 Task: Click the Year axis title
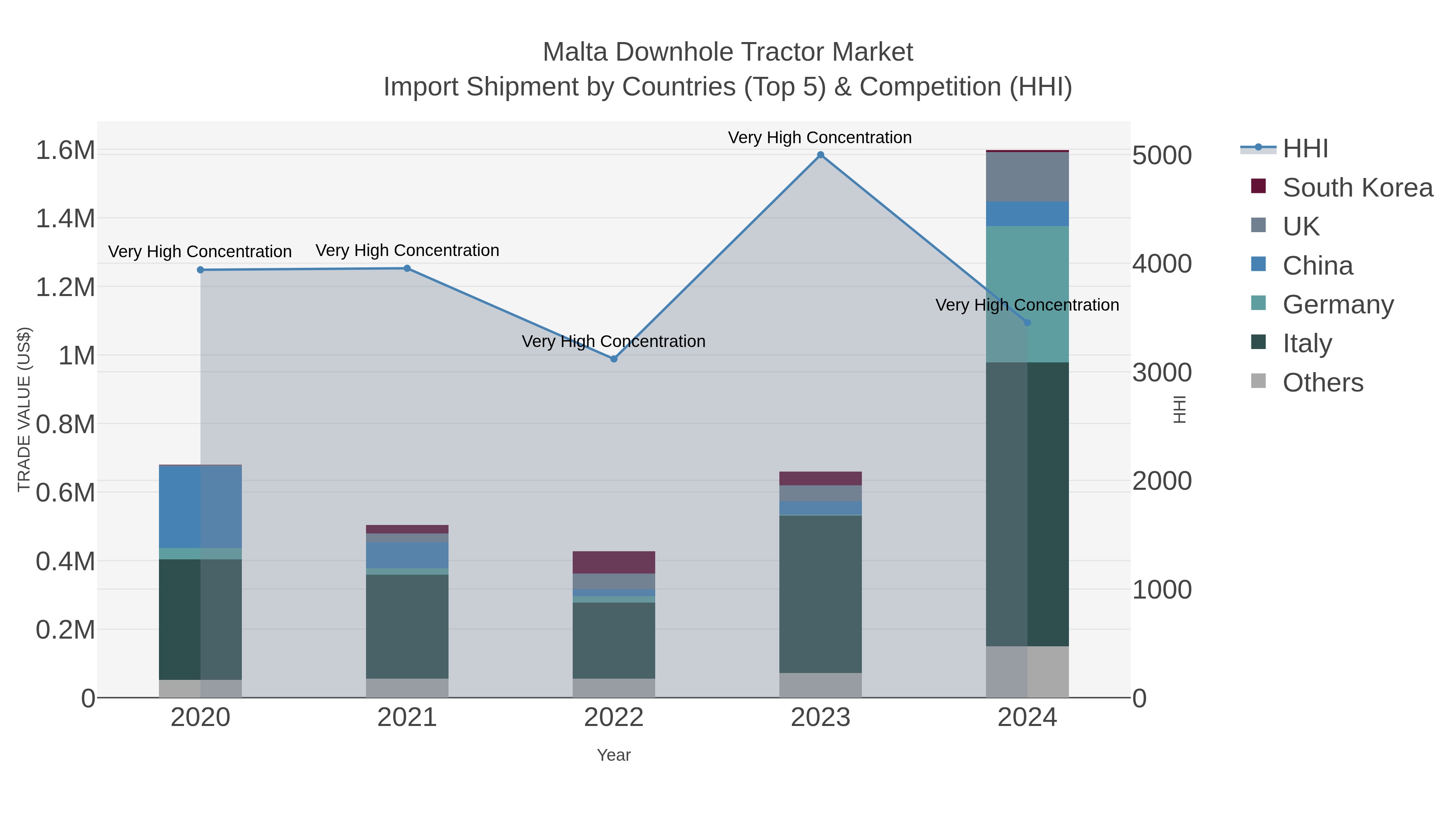pyautogui.click(x=614, y=755)
